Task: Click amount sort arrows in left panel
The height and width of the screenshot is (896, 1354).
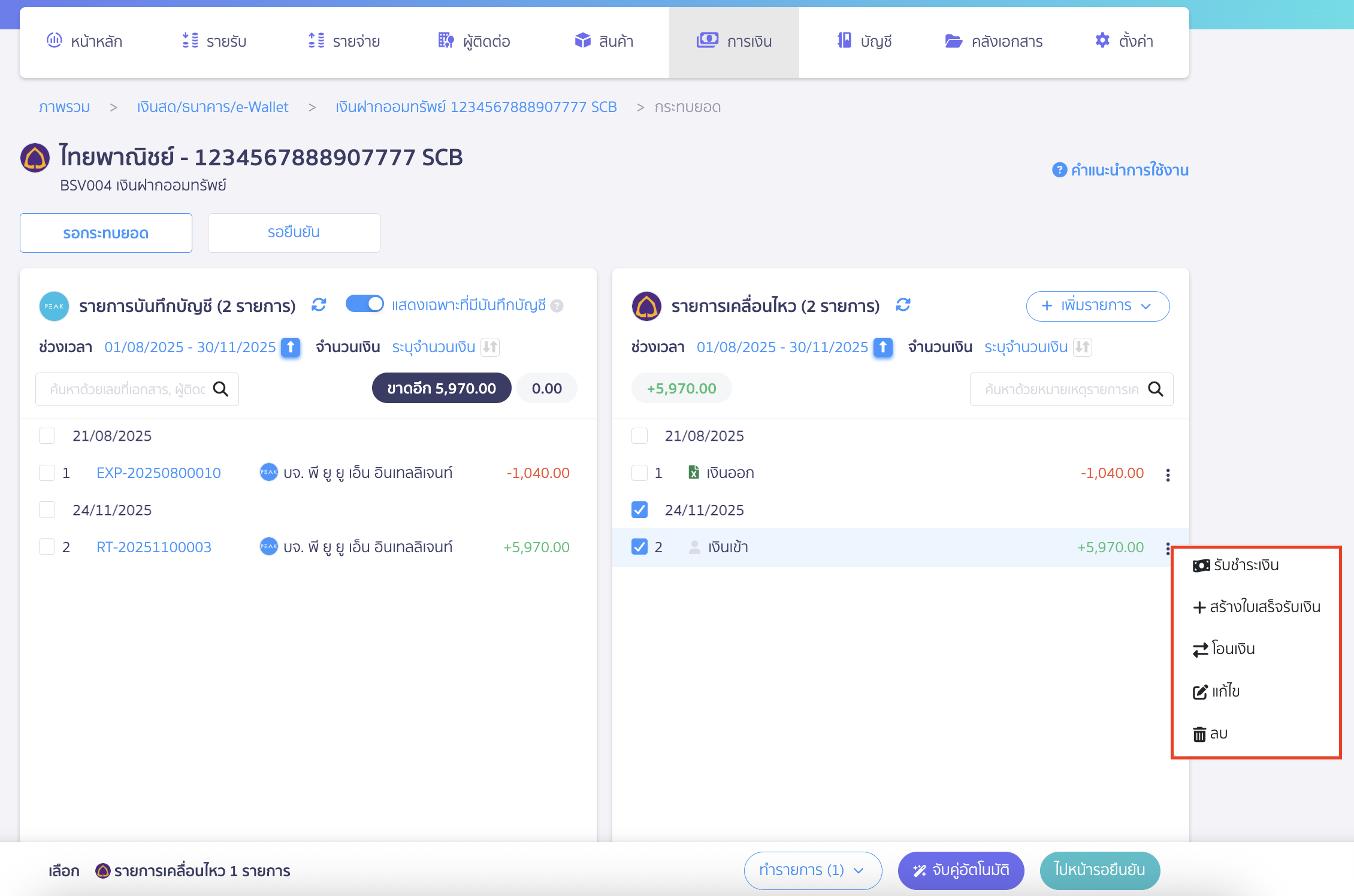Action: [x=490, y=347]
